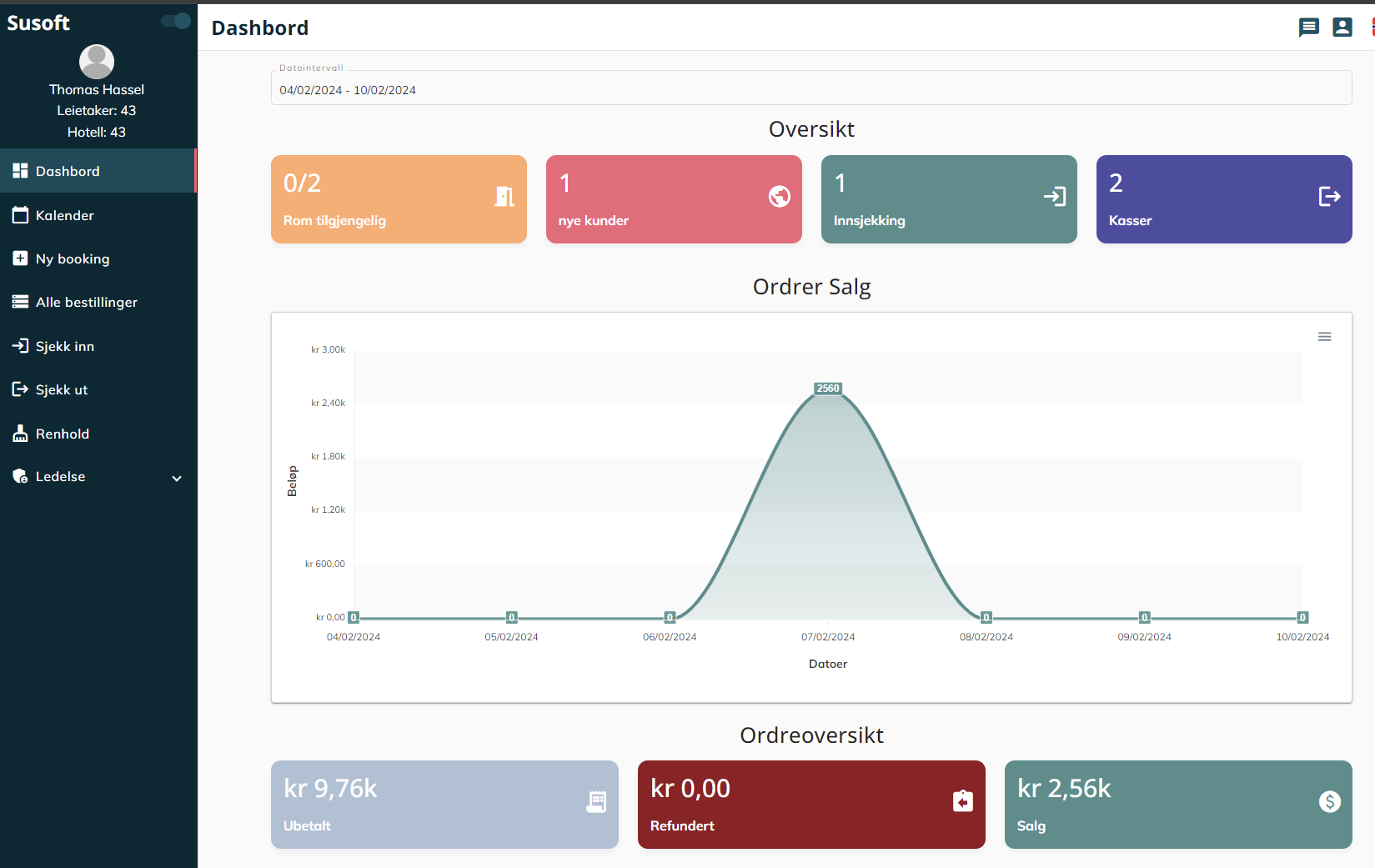Click the globe icon on nye kunder card
Screen dimensions: 1375x868
(x=779, y=197)
